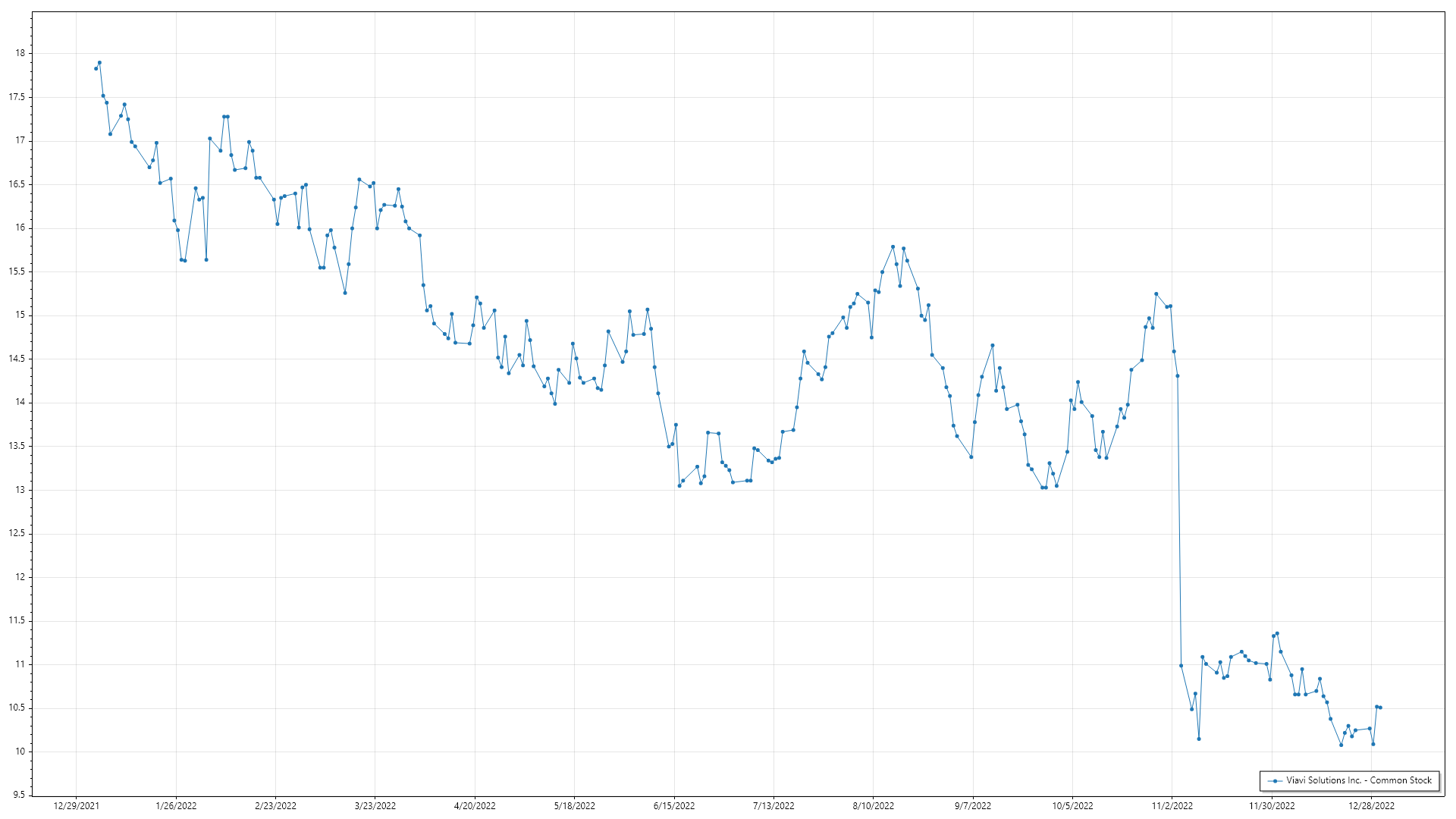Click the 18 value on y-axis
This screenshot has height=819, width=1456.
(x=20, y=53)
